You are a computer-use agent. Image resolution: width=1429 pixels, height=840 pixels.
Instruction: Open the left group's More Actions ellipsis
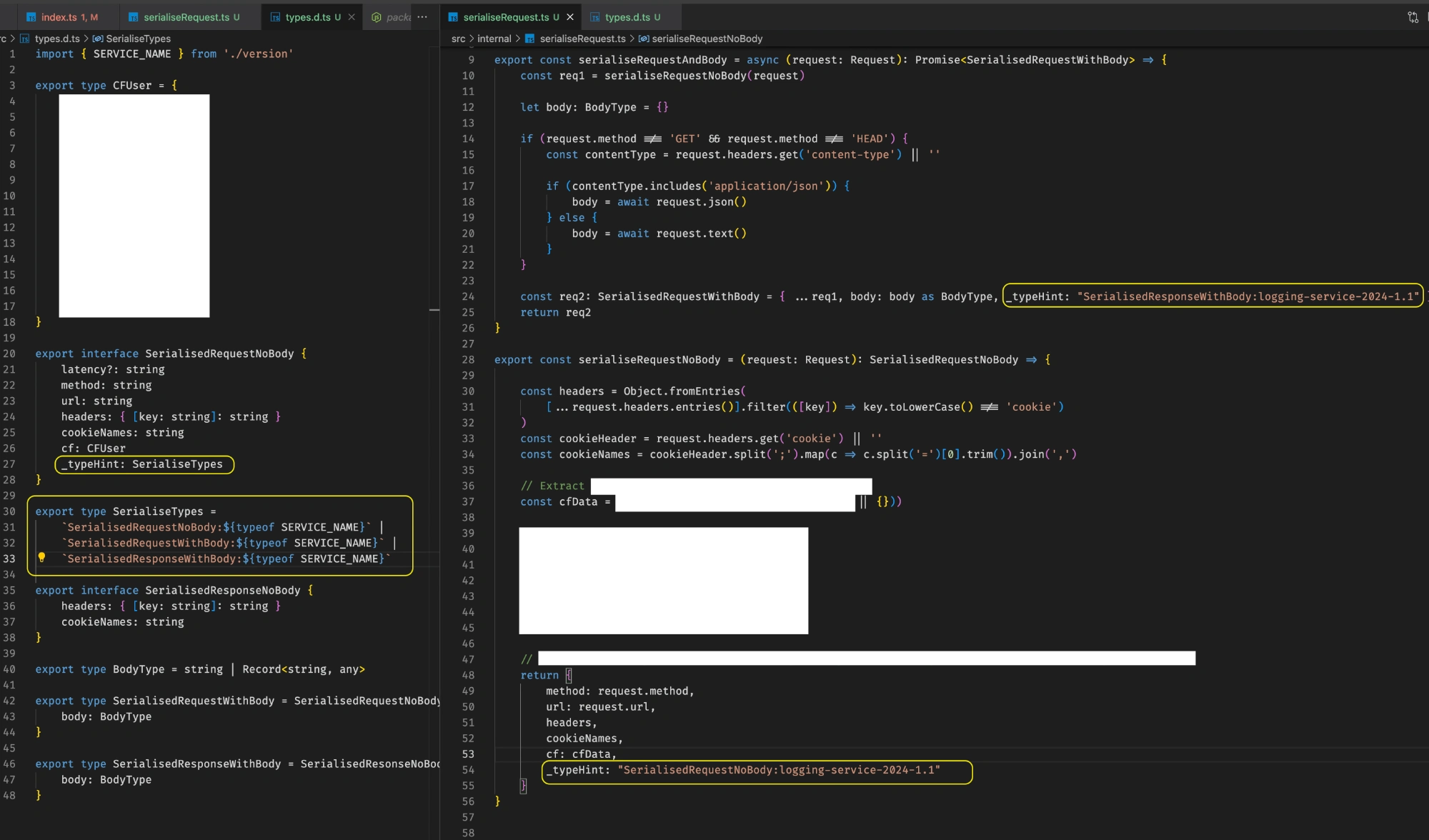tap(422, 17)
